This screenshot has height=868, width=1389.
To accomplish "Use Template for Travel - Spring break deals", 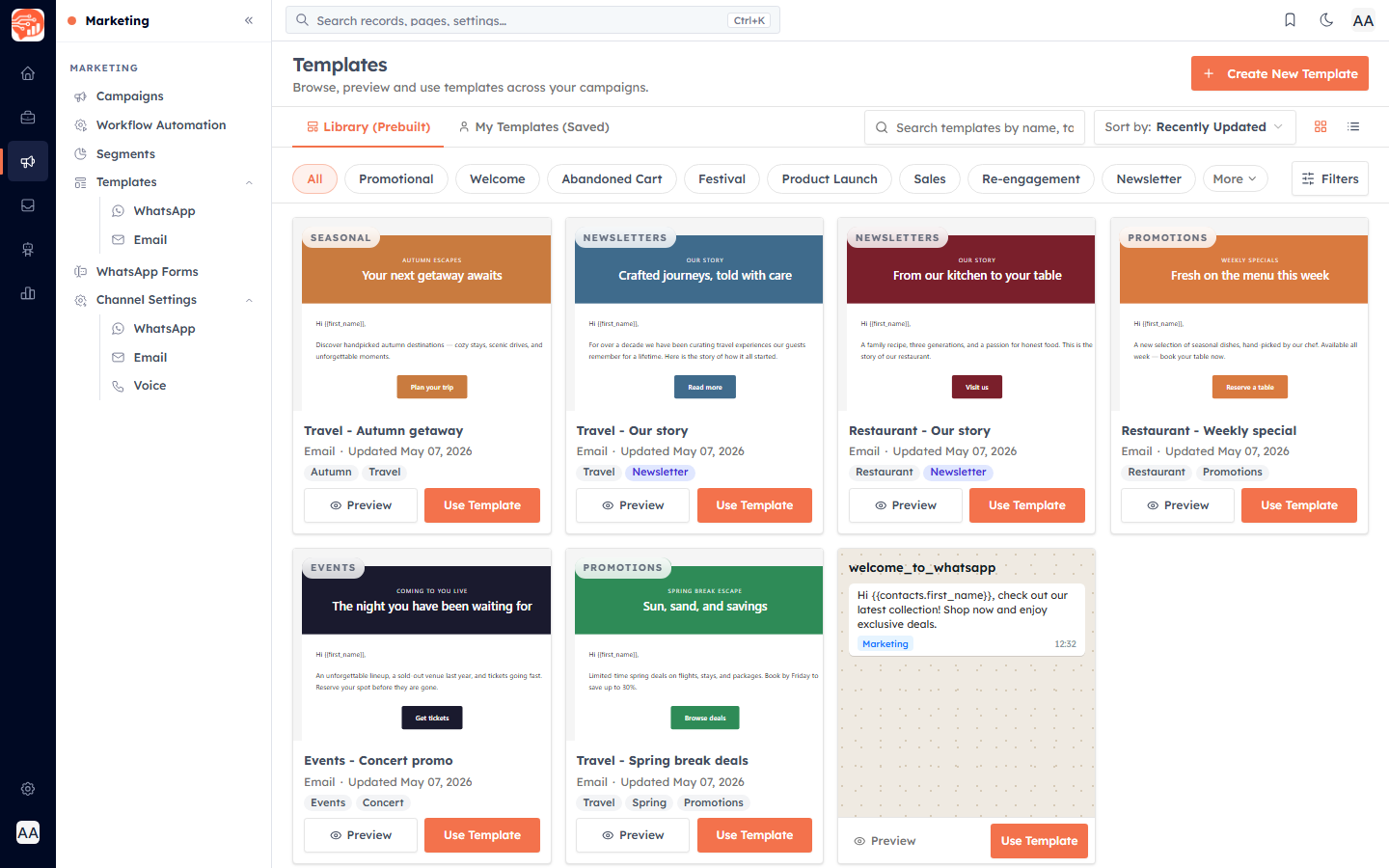I will 754,835.
